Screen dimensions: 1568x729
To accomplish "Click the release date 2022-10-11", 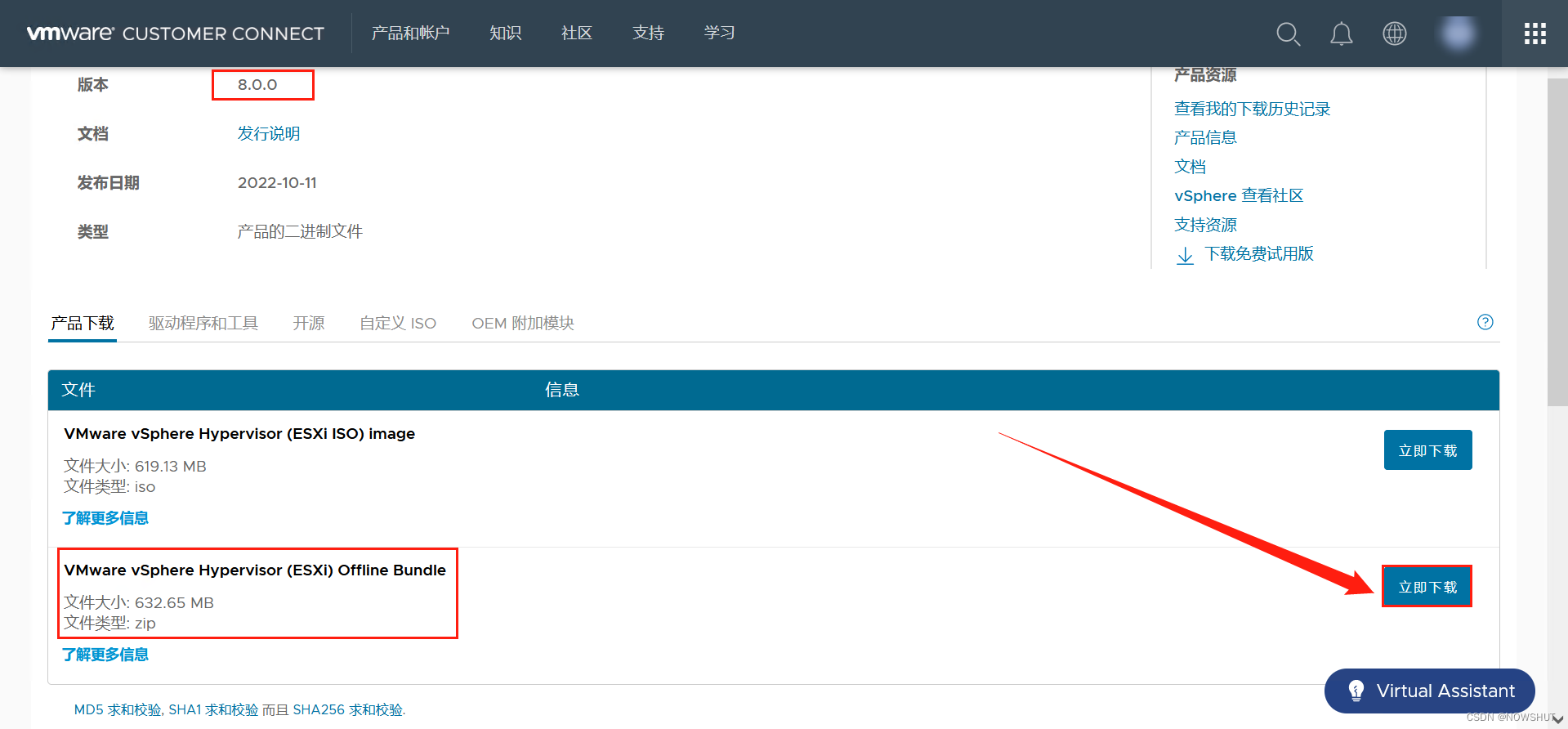I will point(277,183).
